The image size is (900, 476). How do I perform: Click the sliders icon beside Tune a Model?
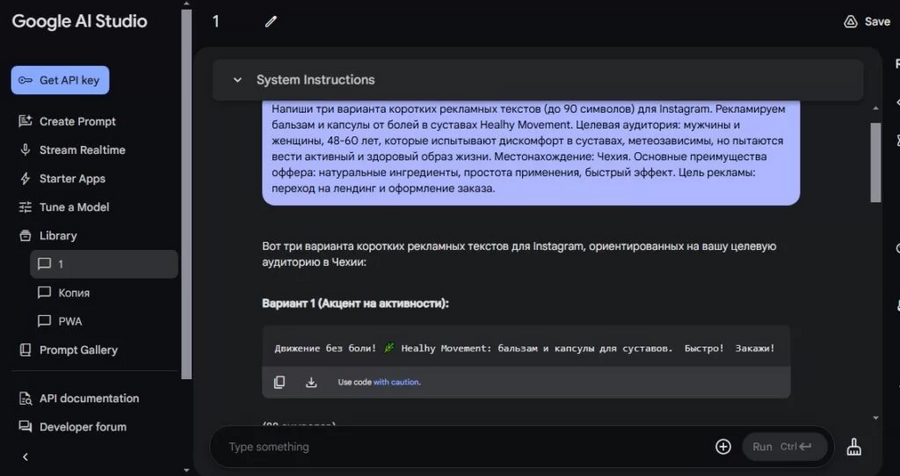tap(25, 207)
